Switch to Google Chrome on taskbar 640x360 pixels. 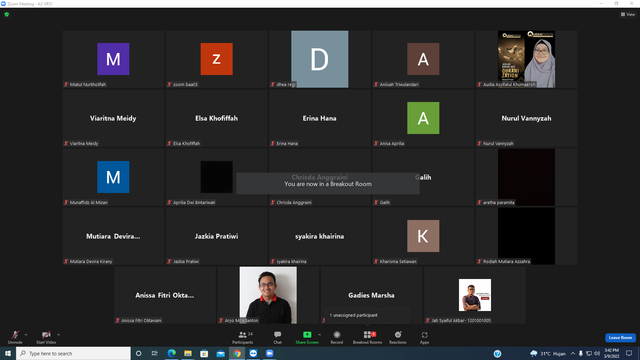pos(237,353)
